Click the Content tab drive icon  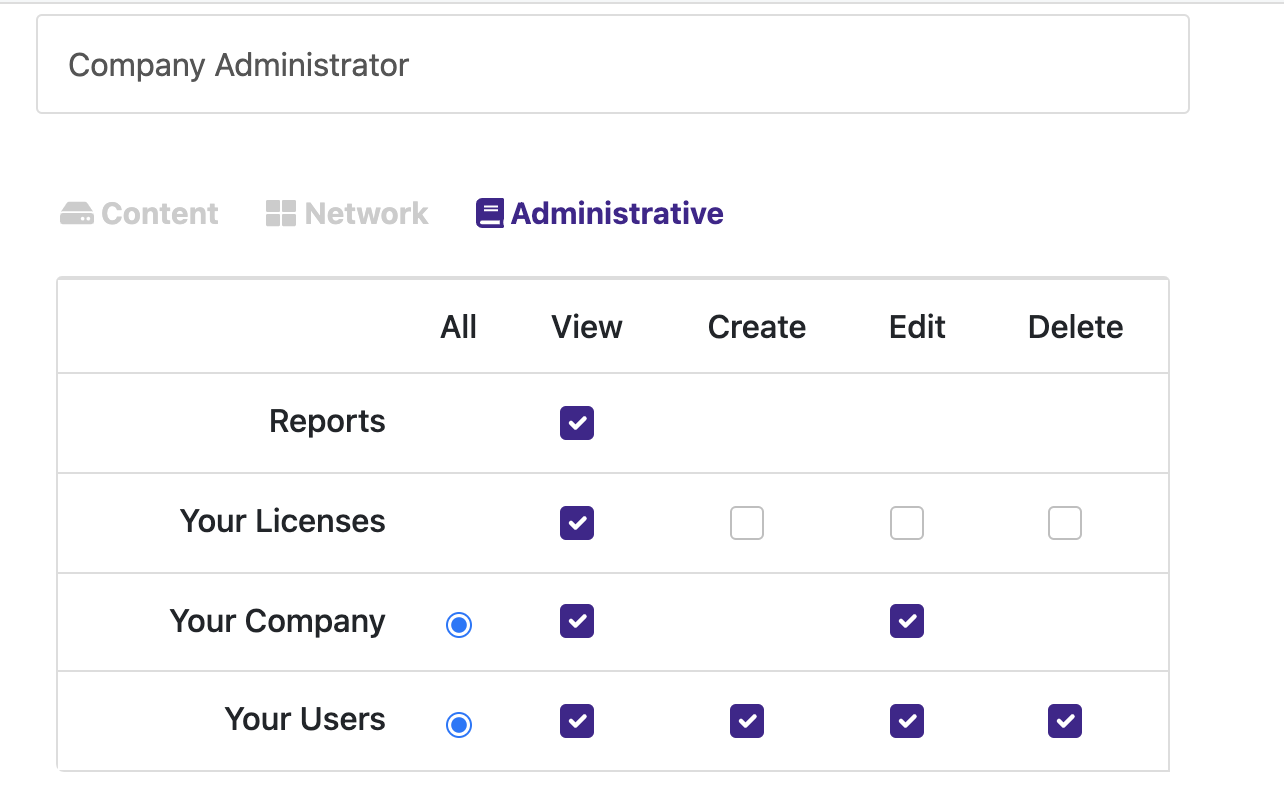(x=77, y=214)
